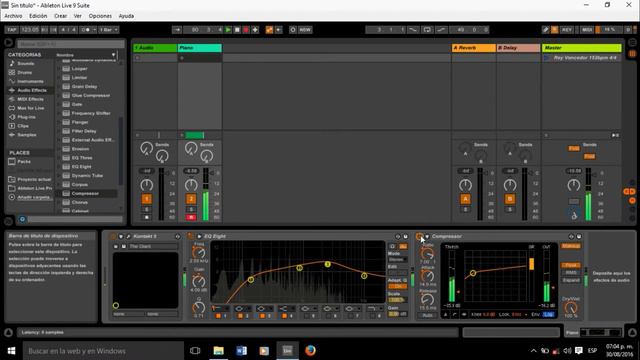Toggle the orange Automation Arm button

point(269,30)
